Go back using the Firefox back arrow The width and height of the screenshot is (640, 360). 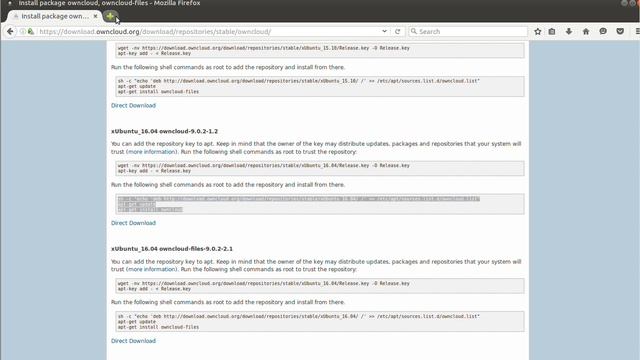[x=10, y=31]
